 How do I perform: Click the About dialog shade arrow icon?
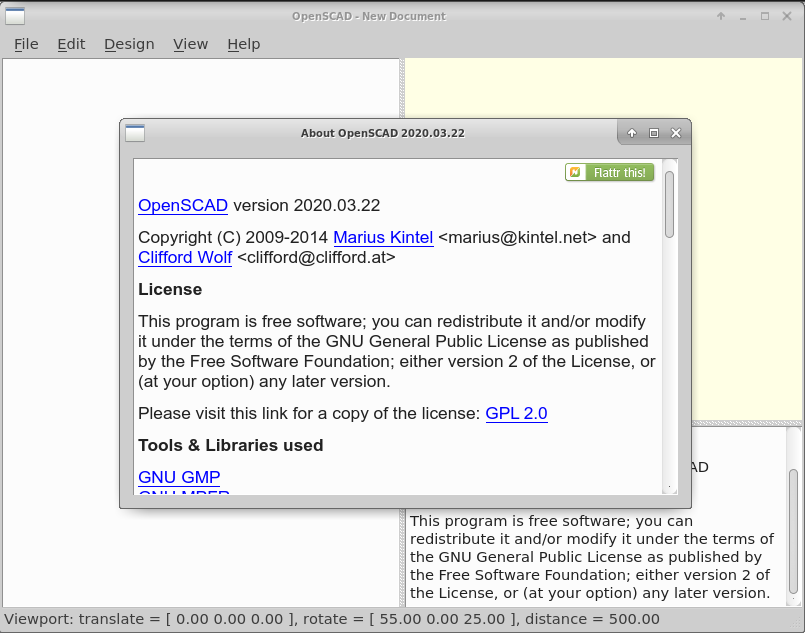pyautogui.click(x=631, y=133)
